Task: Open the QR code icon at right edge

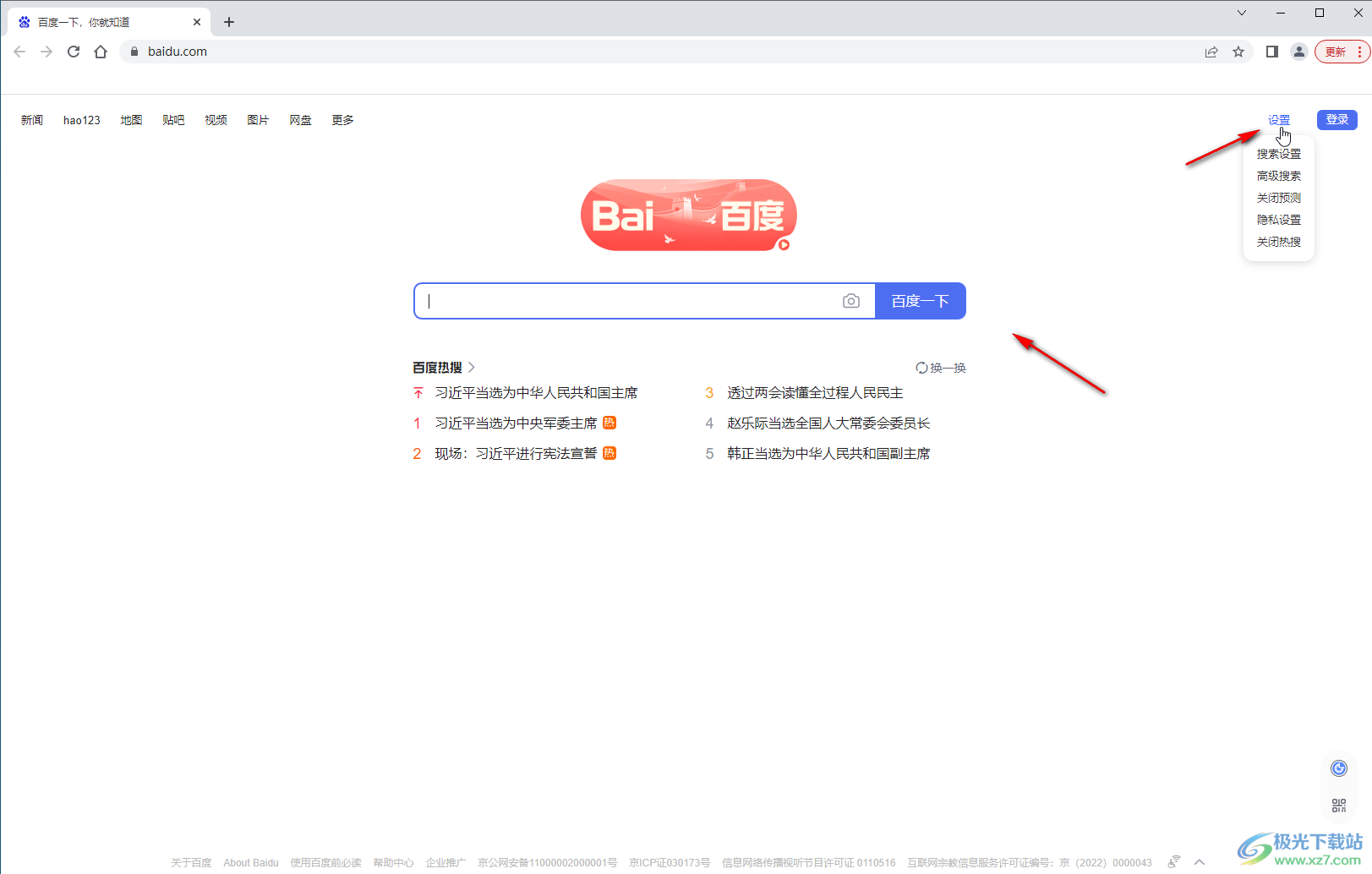Action: click(1339, 806)
